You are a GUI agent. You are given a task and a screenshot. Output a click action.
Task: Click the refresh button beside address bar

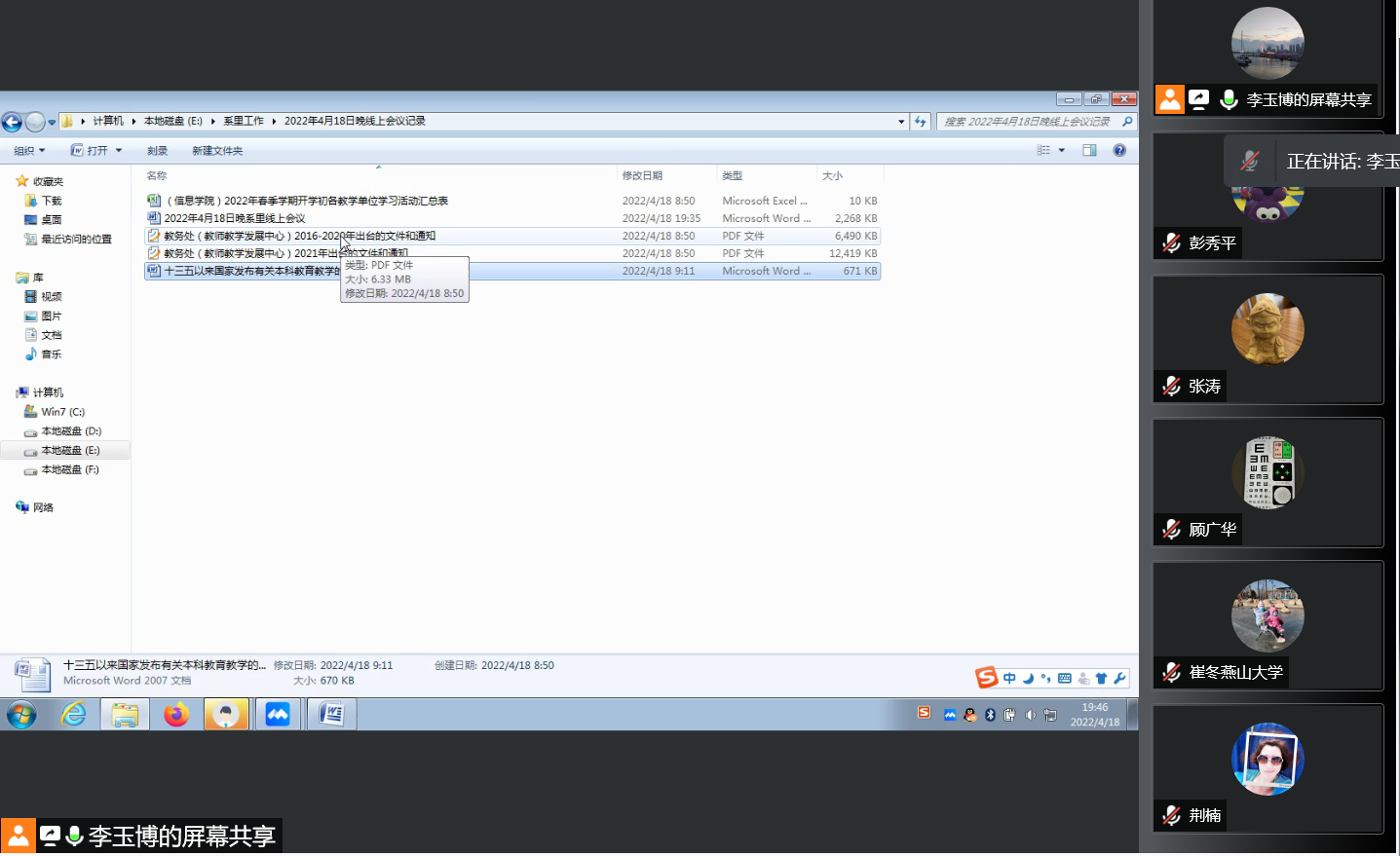pyautogui.click(x=921, y=122)
